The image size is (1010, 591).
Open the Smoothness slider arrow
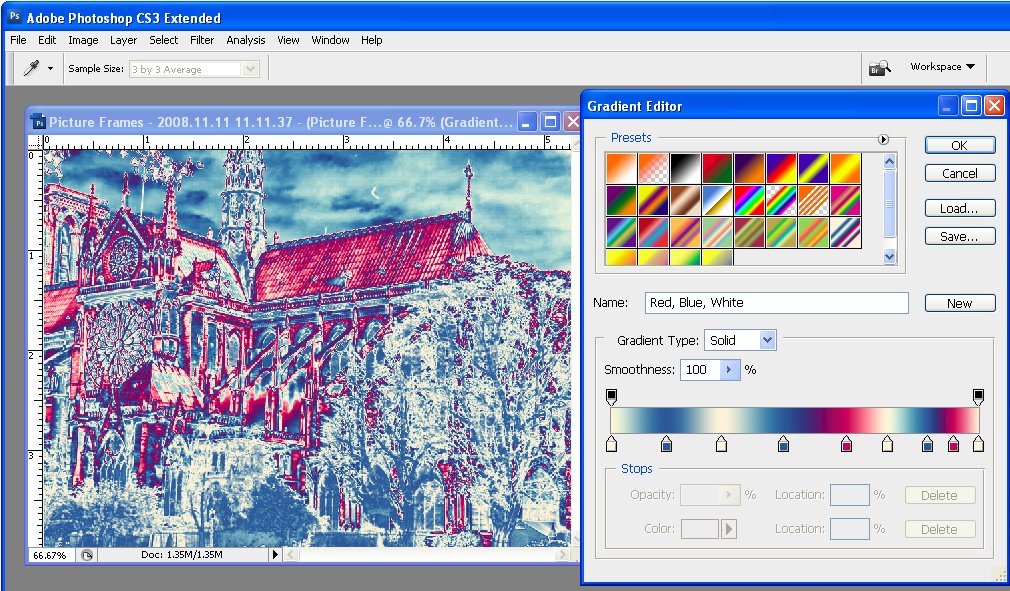729,370
